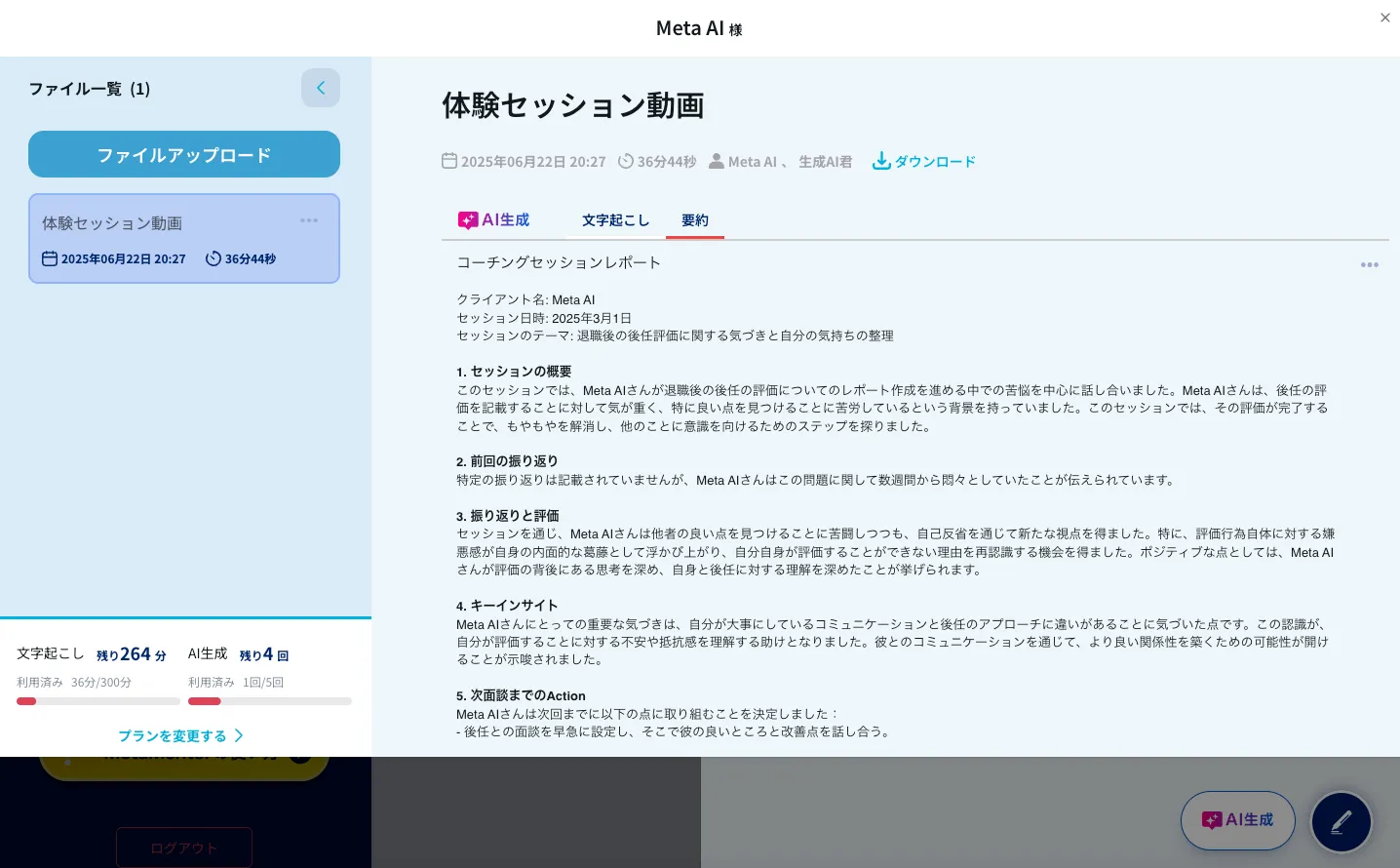This screenshot has width=1400, height=868.
Task: Click the ファイル一覧 (1) header
Action: click(90, 89)
